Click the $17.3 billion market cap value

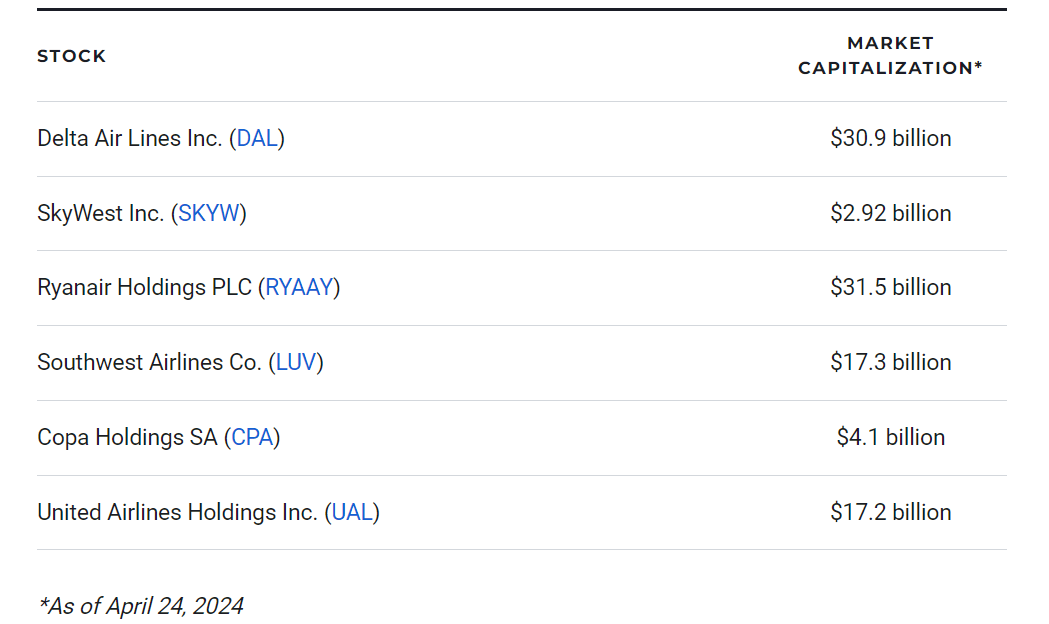tap(890, 362)
